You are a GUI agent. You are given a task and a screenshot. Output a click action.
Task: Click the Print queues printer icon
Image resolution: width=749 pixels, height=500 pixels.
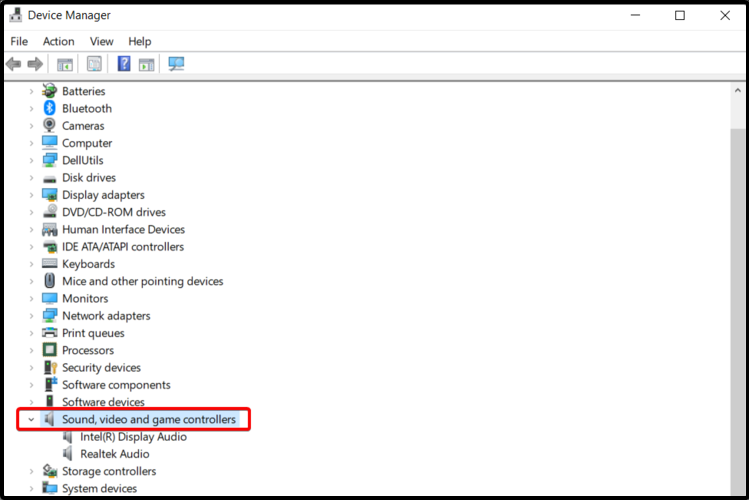tap(49, 332)
